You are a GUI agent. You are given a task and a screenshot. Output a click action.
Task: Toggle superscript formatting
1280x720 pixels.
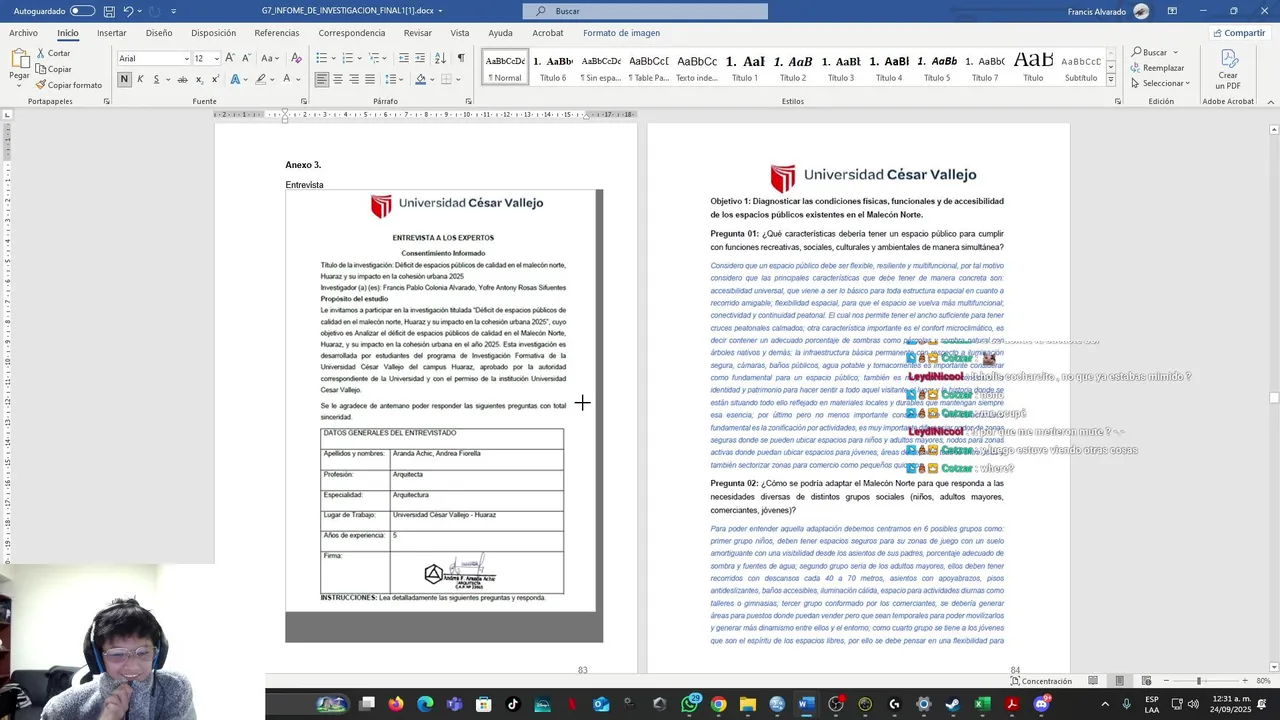click(x=215, y=79)
